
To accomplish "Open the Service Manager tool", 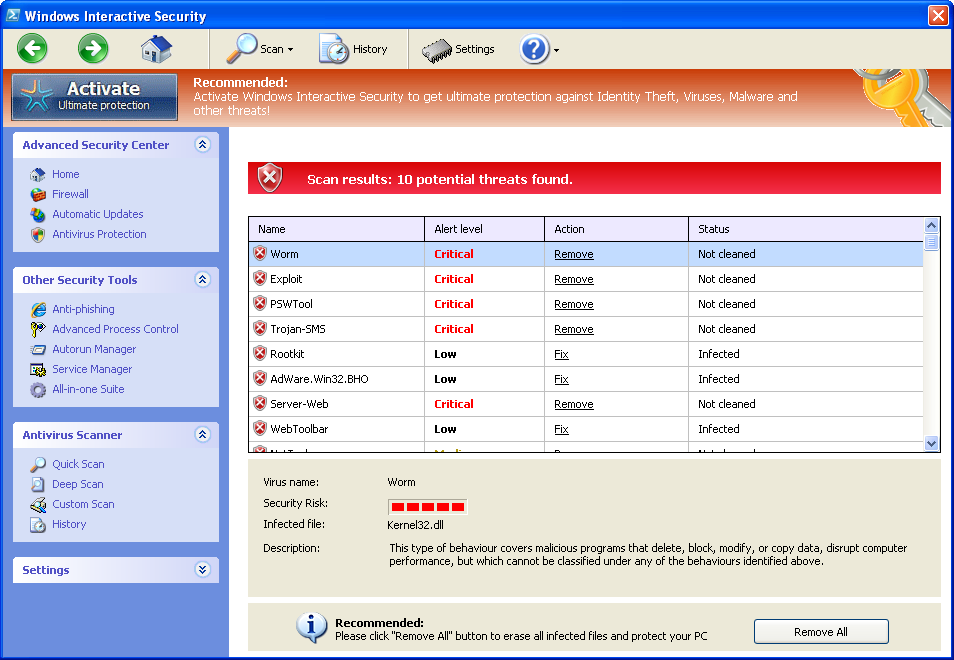I will [x=90, y=369].
